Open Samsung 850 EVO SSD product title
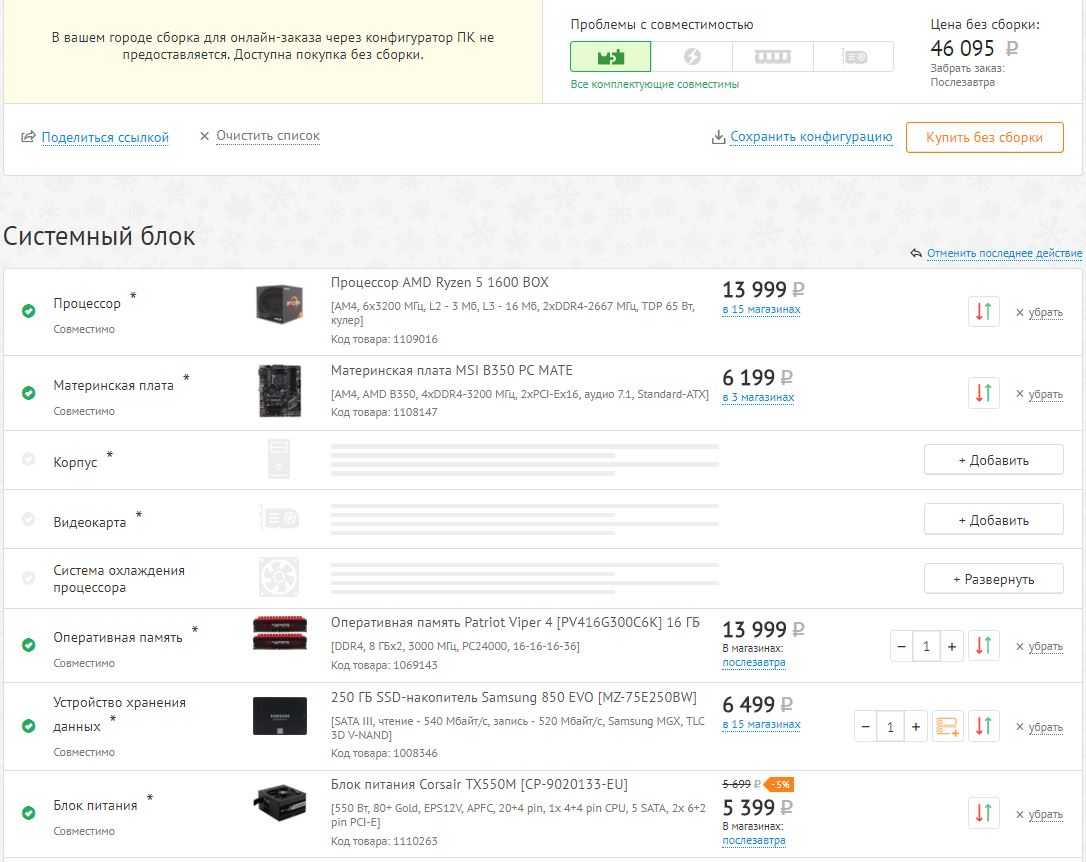Screen dimensions: 1086x862 tap(514, 697)
